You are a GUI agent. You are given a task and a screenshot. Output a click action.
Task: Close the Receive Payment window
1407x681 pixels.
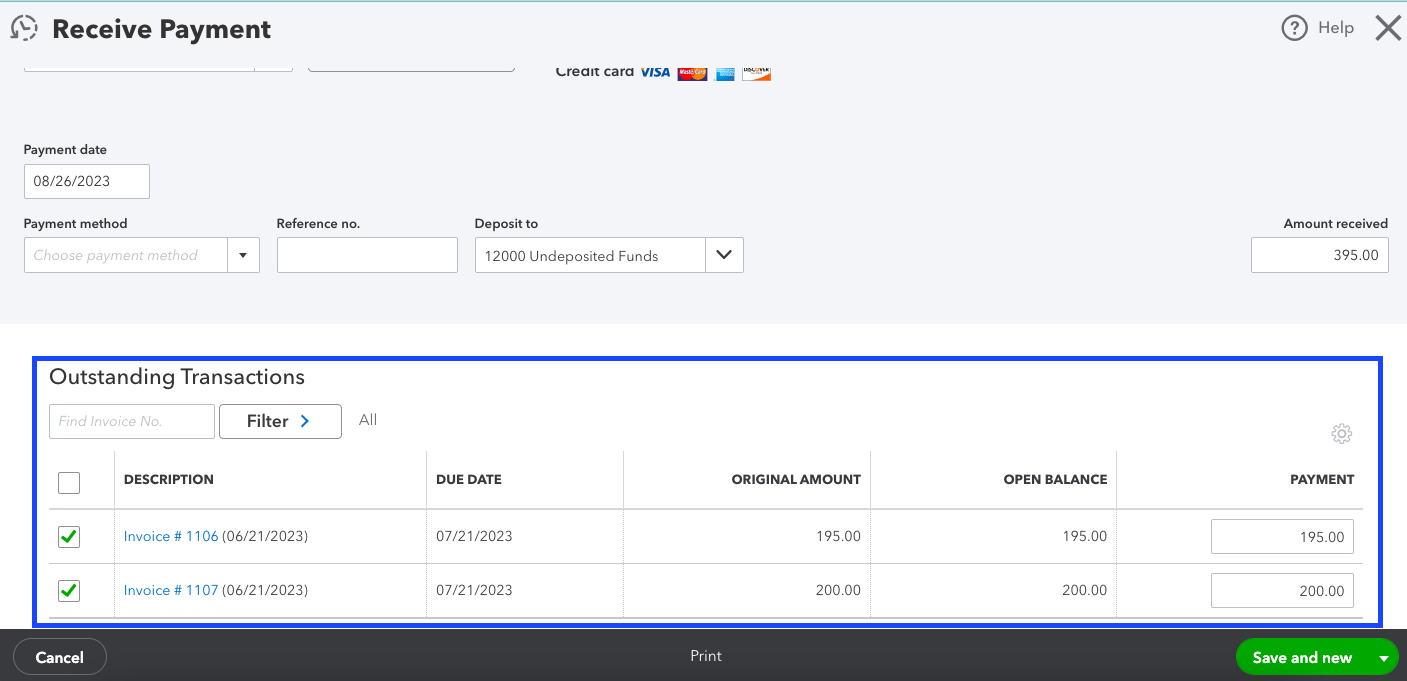1388,28
